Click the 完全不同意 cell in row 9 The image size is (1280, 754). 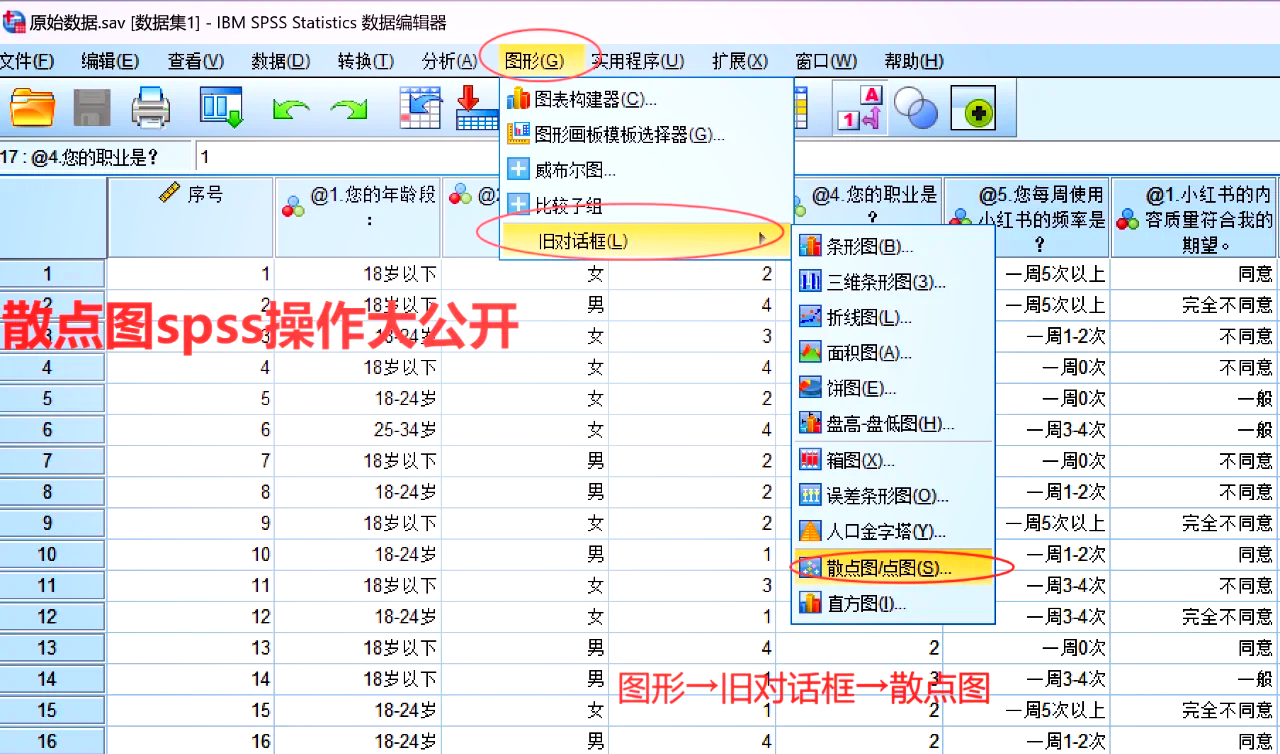[x=1195, y=523]
